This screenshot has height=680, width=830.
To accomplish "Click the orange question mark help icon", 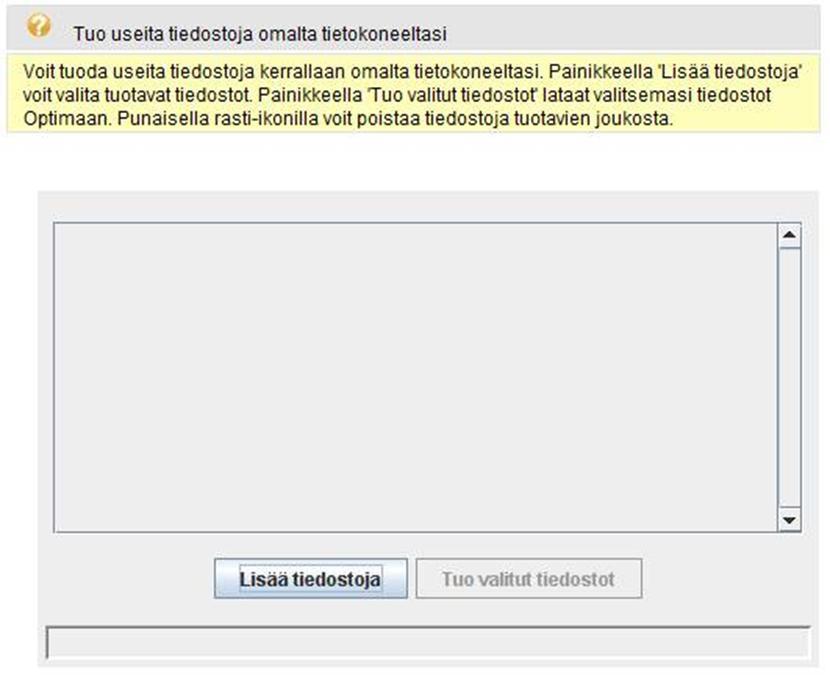I will coord(39,25).
